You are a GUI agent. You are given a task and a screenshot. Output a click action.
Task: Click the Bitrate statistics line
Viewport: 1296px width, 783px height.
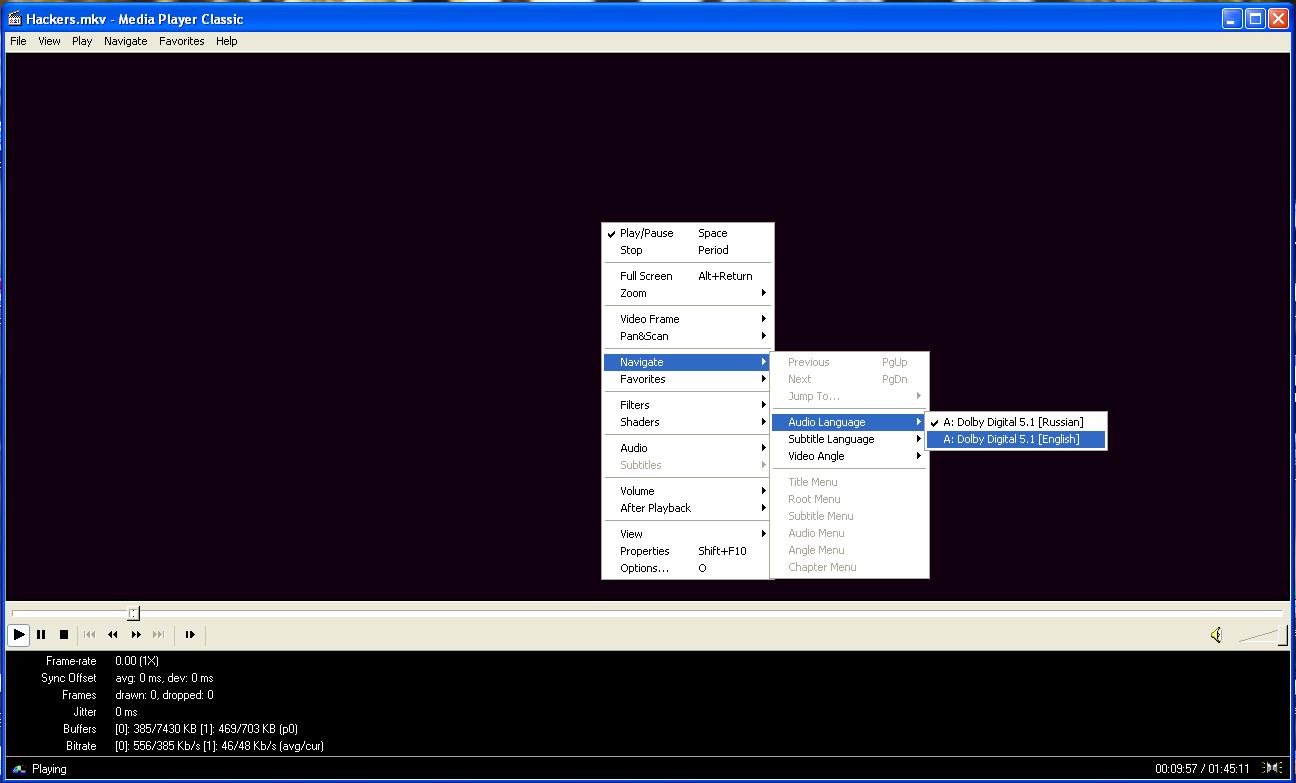[219, 746]
